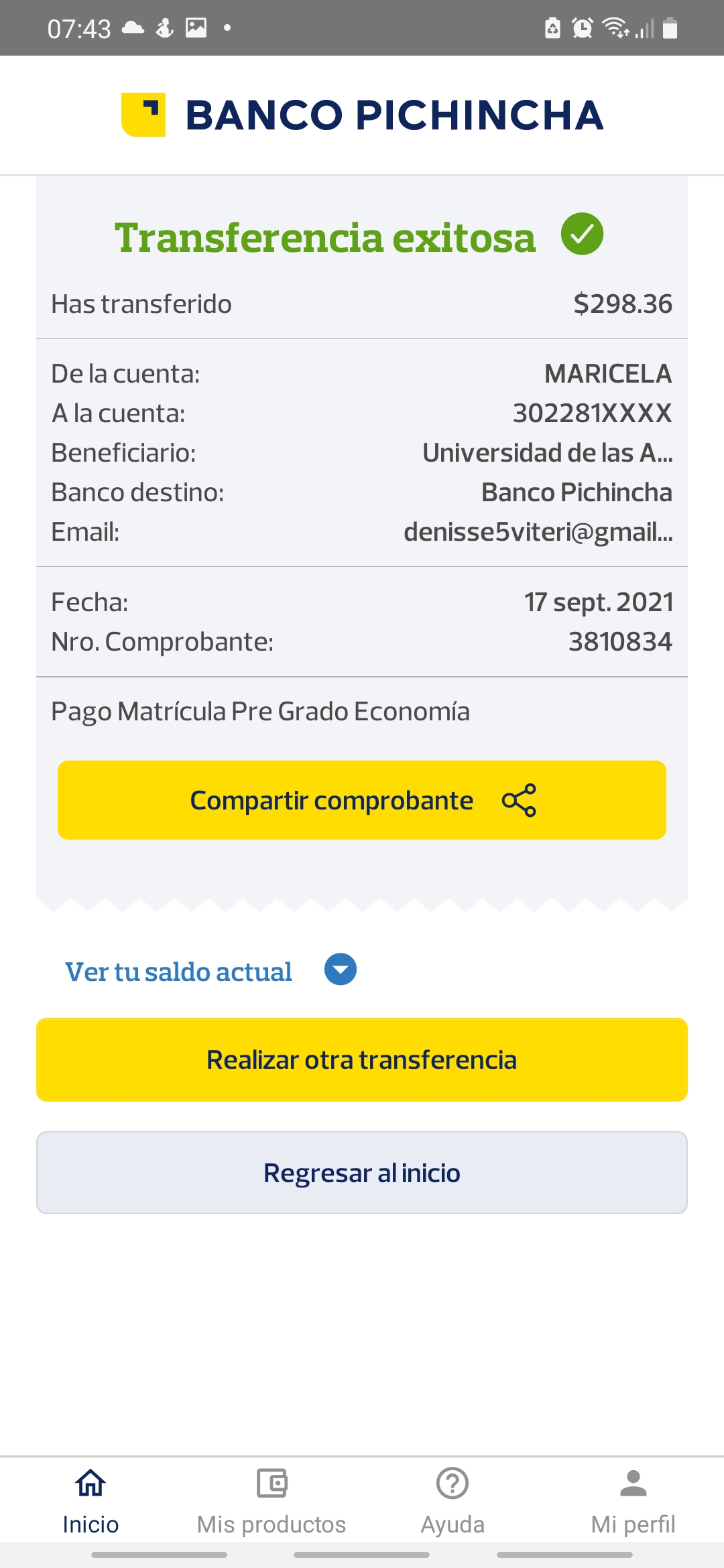The height and width of the screenshot is (1568, 724).
Task: Tap the share icon on Compartir comprobante
Action: click(x=520, y=800)
